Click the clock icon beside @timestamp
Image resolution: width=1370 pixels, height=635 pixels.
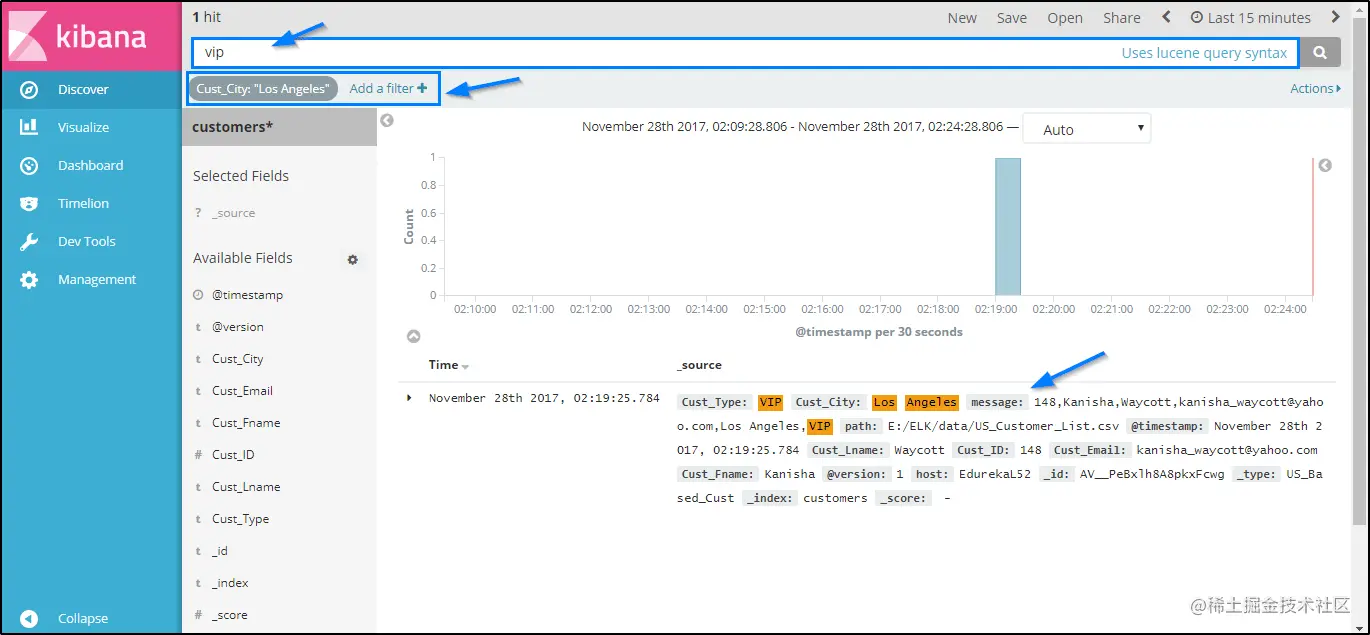click(198, 295)
